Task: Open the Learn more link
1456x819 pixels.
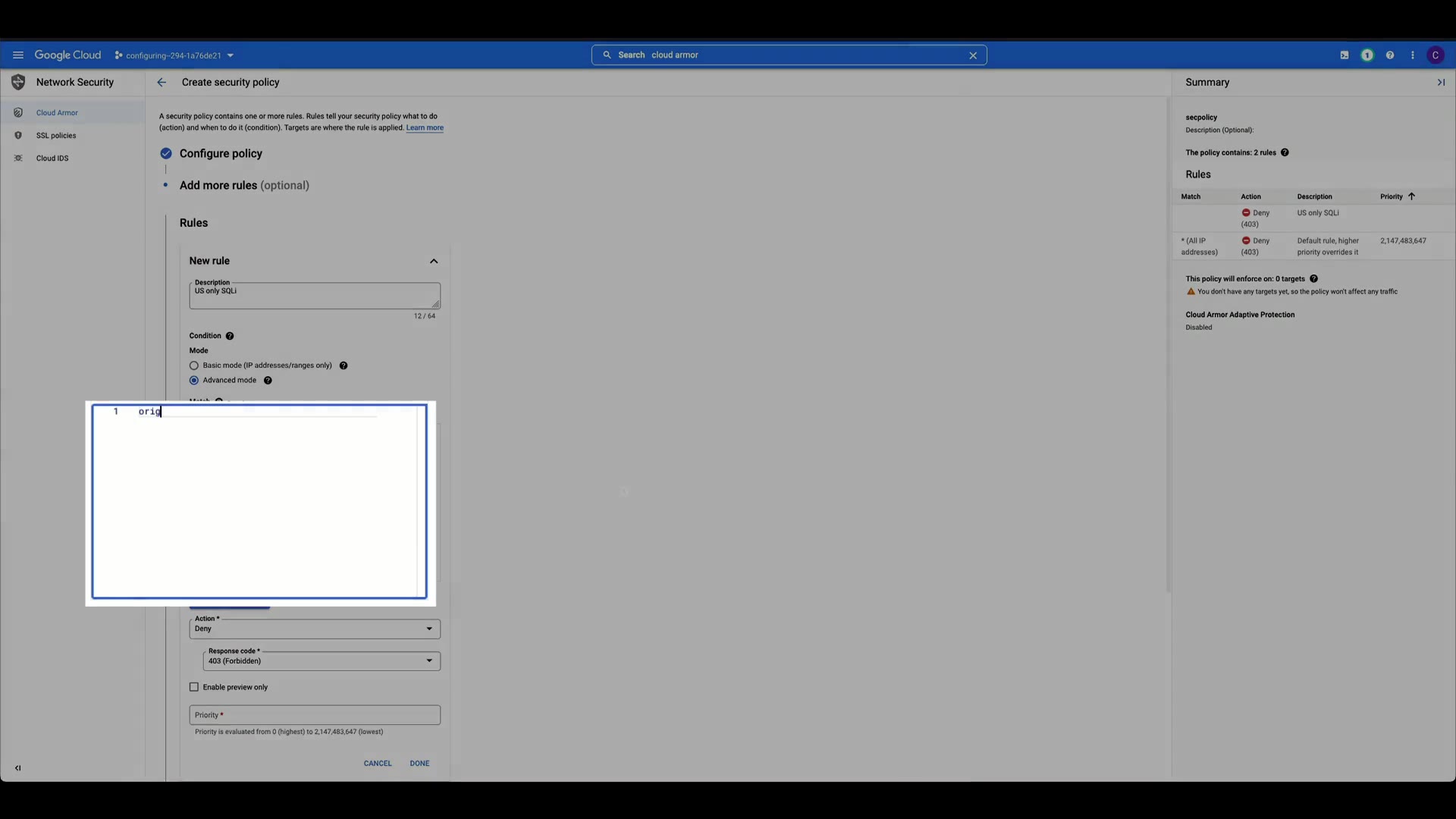Action: [425, 128]
